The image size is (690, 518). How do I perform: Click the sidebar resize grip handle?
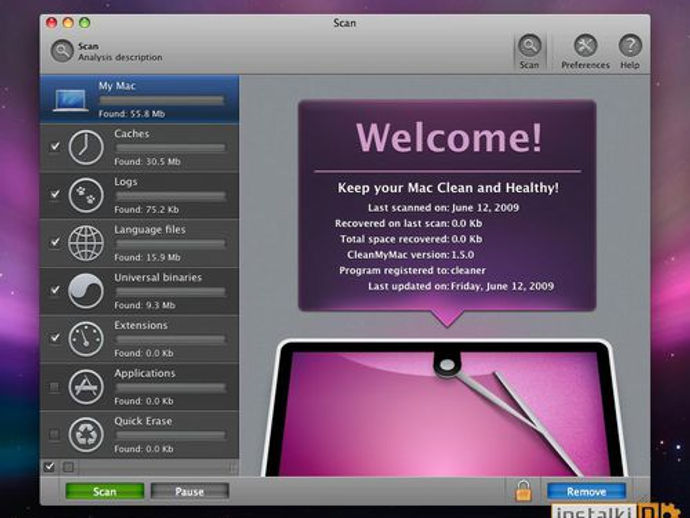pyautogui.click(x=233, y=467)
